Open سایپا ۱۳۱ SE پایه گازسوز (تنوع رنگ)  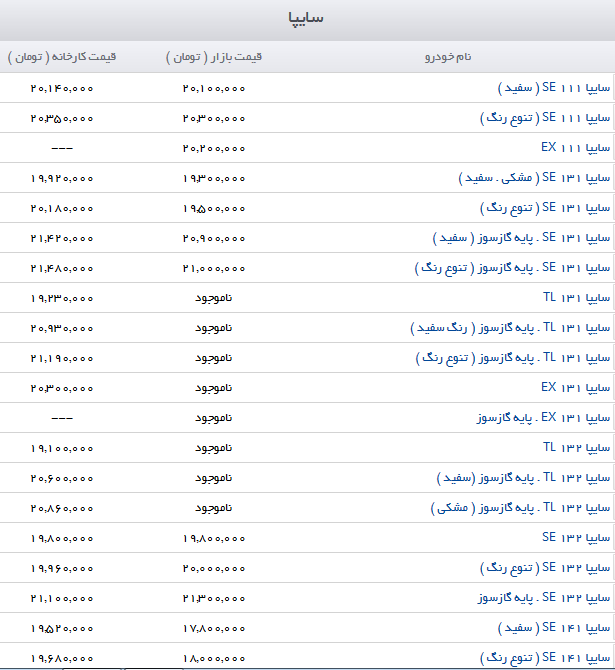512,268
